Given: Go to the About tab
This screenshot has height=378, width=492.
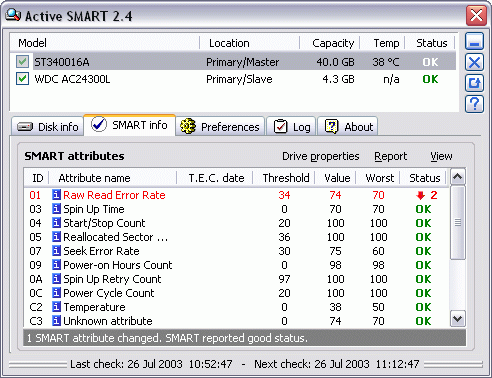Looking at the screenshot, I should (x=348, y=126).
